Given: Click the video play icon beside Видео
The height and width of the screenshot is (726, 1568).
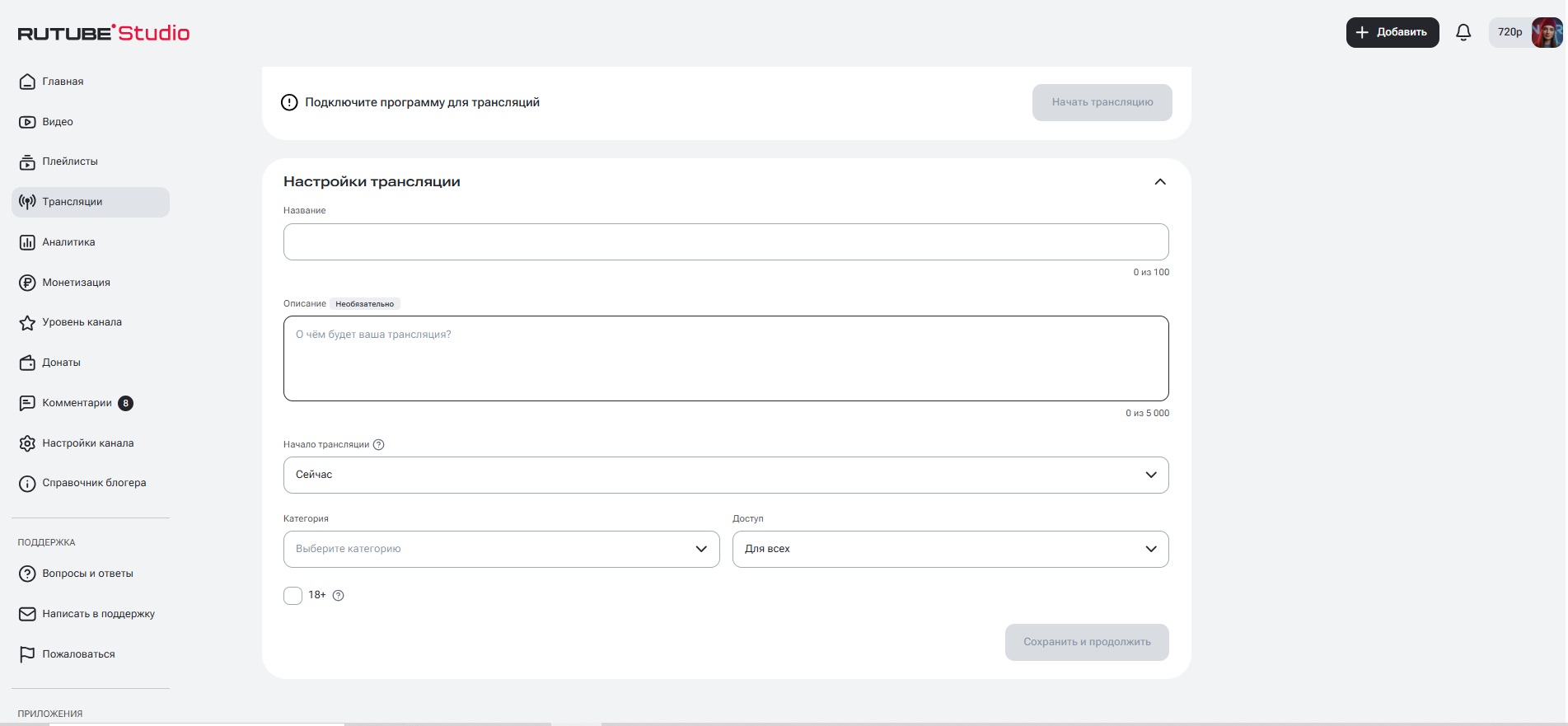Looking at the screenshot, I should click(x=27, y=122).
